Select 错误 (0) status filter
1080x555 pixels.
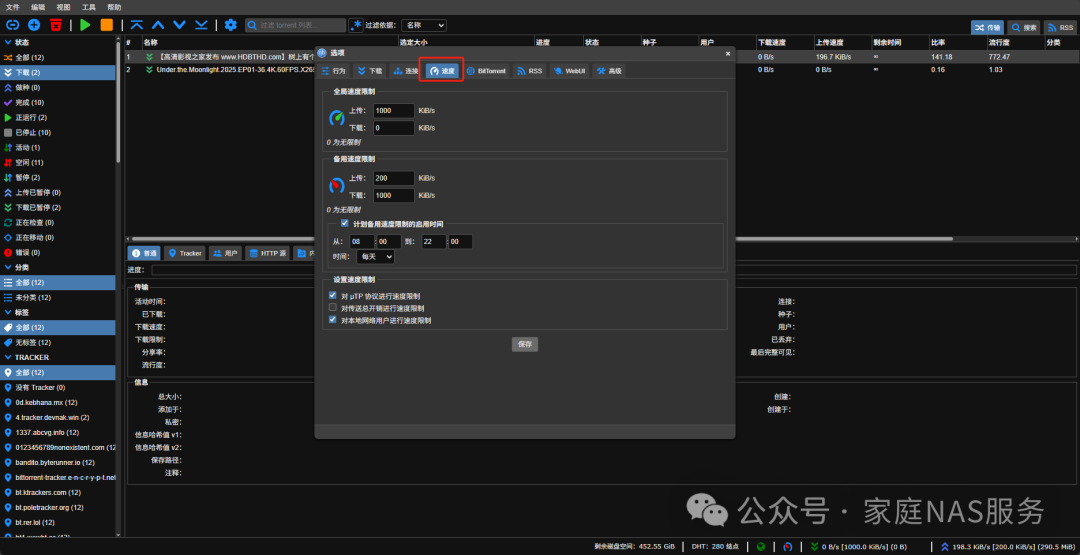58,253
